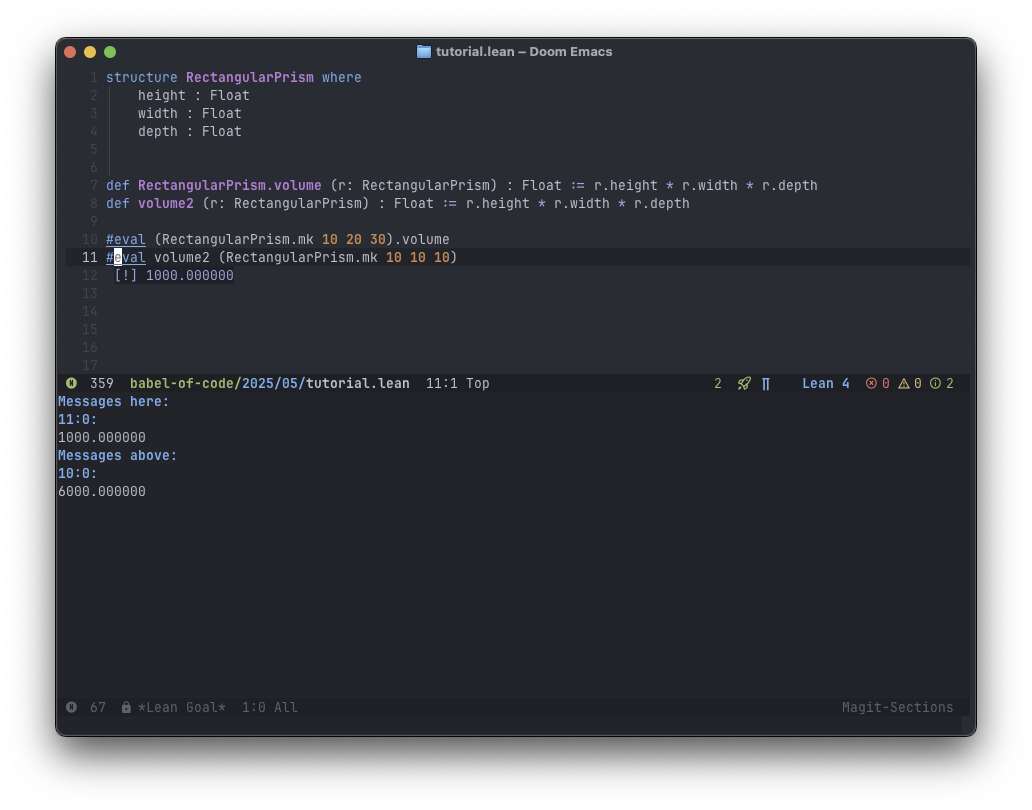The width and height of the screenshot is (1032, 810).
Task: Click the 67 buffer size number
Action: coord(97,707)
